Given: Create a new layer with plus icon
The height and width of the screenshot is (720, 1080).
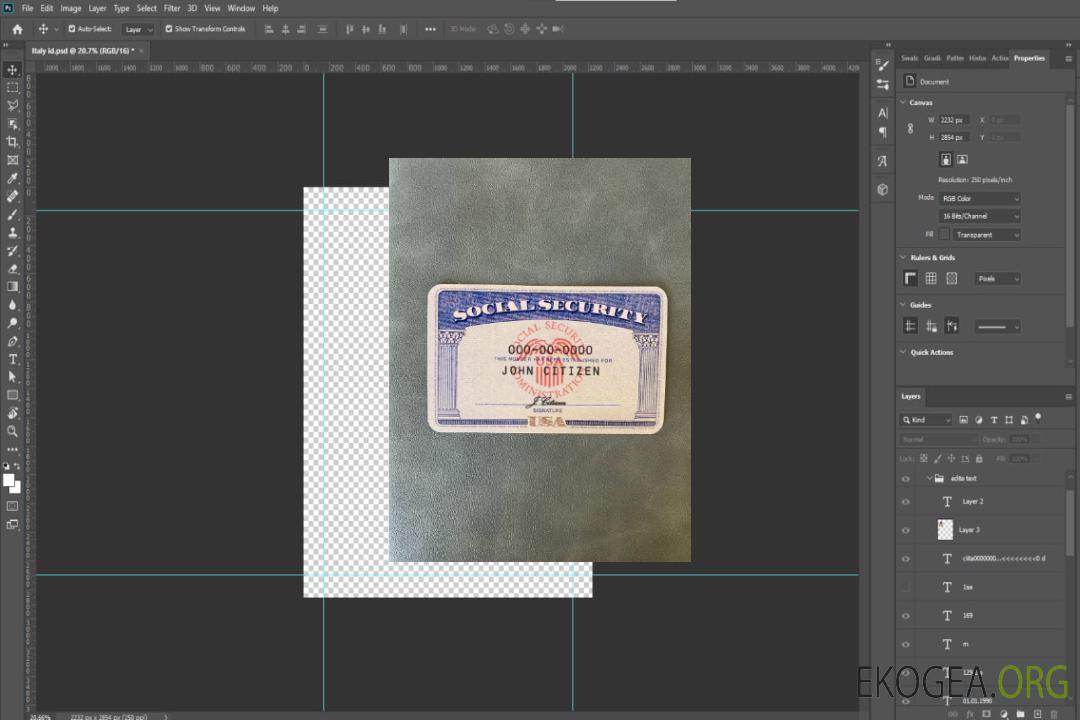Looking at the screenshot, I should tap(1037, 714).
